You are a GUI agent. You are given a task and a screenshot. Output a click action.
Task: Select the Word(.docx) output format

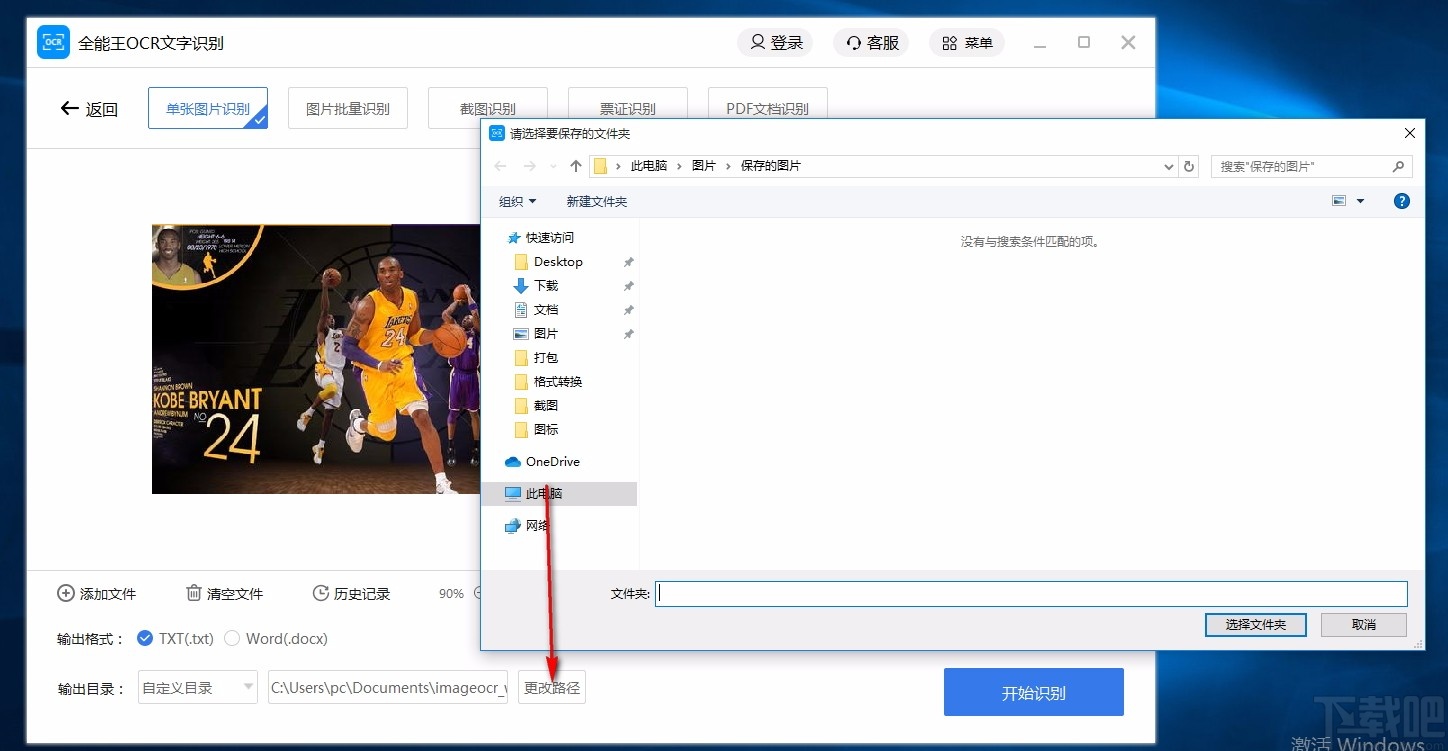click(232, 638)
